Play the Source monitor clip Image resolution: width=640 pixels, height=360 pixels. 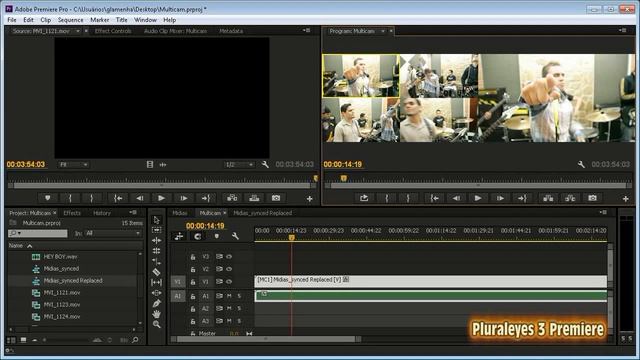coord(161,198)
